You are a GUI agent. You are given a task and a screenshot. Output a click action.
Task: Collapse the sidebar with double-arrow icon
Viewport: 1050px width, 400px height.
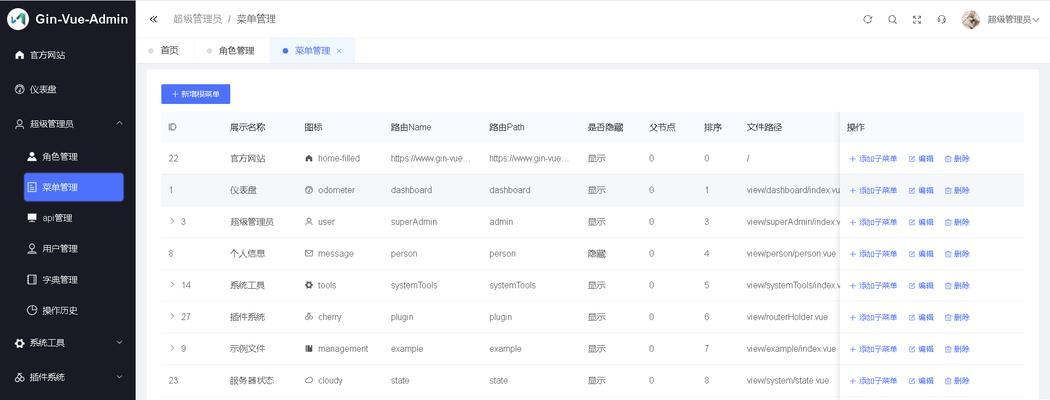pos(153,19)
